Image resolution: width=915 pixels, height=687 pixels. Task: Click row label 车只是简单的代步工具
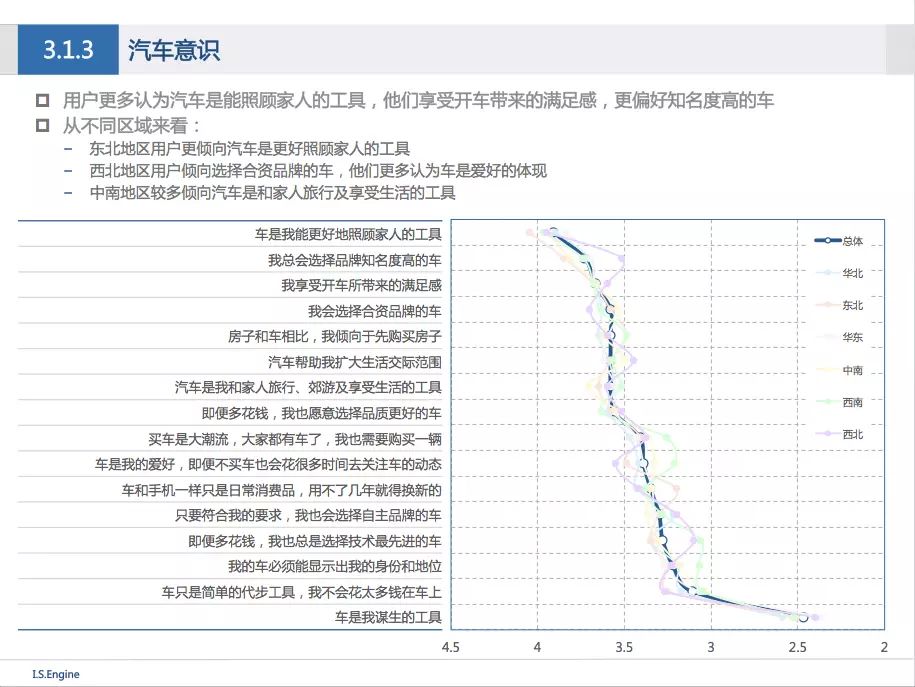[301, 592]
